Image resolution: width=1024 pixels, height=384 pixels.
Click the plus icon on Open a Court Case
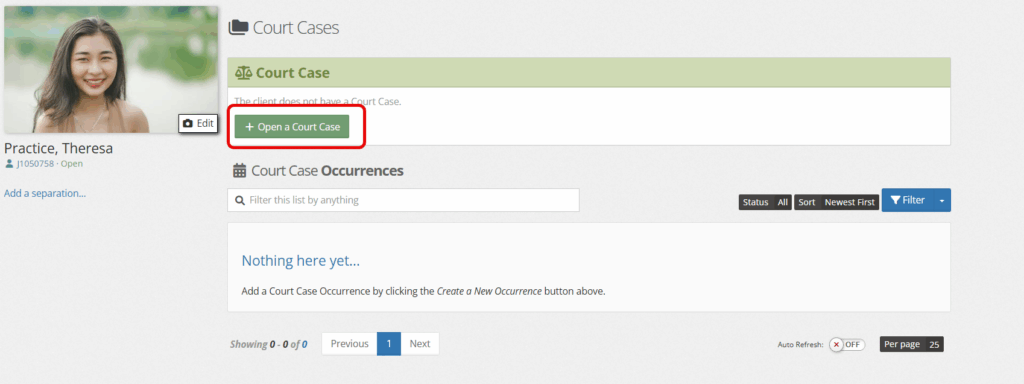pos(249,127)
